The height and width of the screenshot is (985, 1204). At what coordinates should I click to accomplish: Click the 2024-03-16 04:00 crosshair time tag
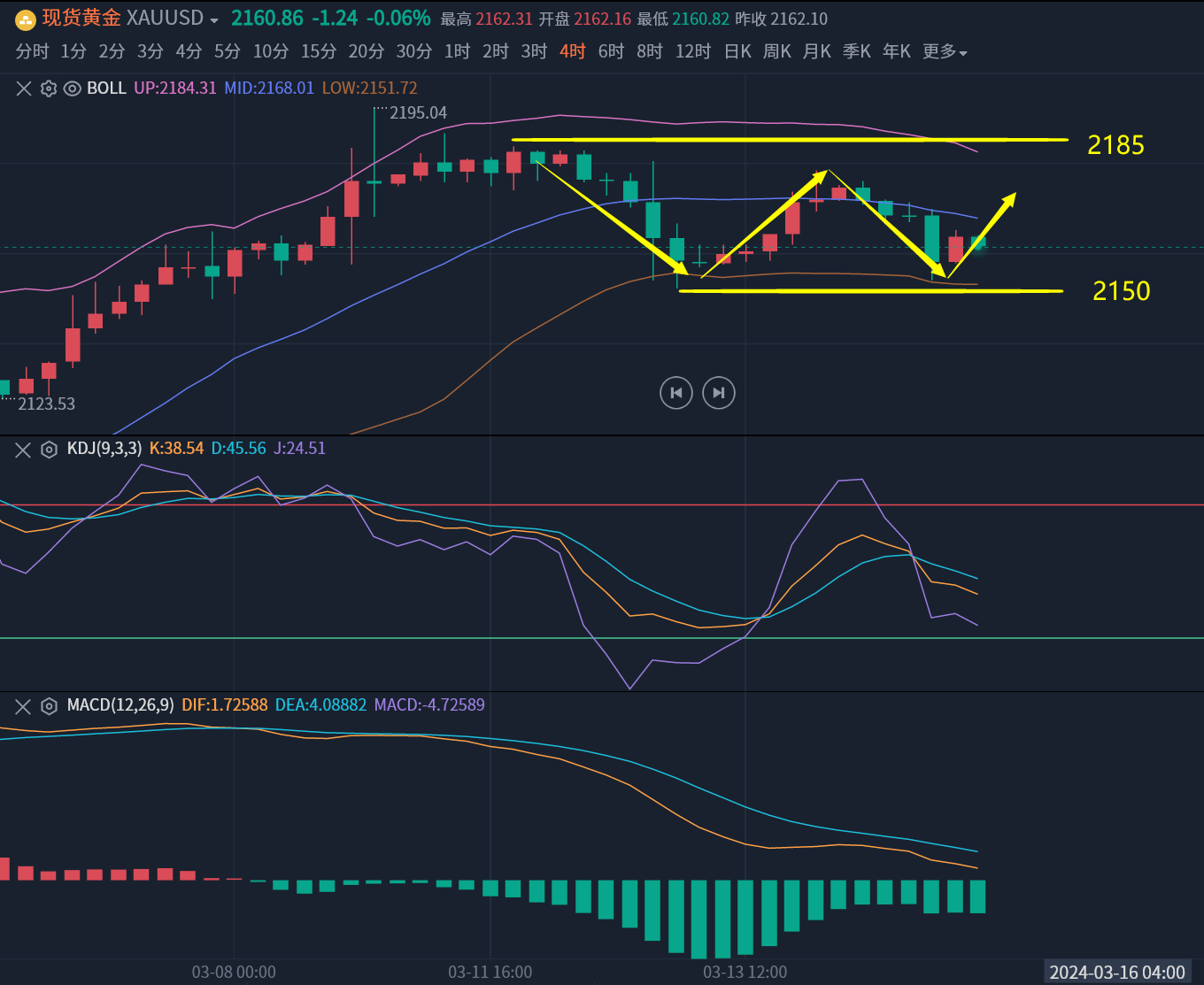1117,973
